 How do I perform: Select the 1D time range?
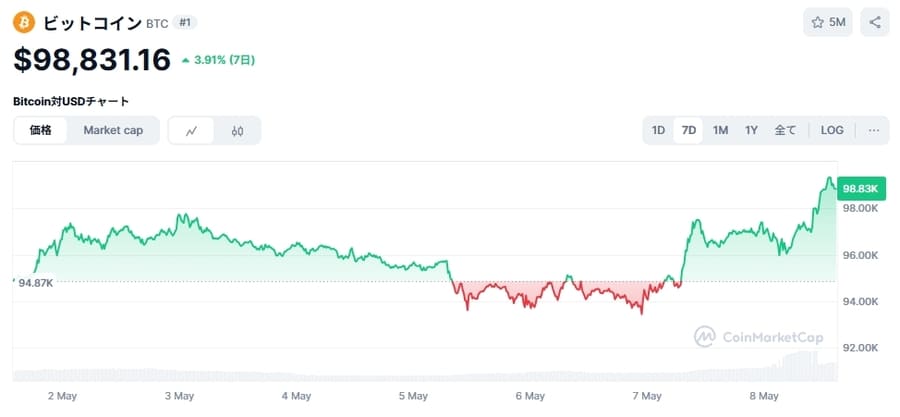(x=658, y=130)
